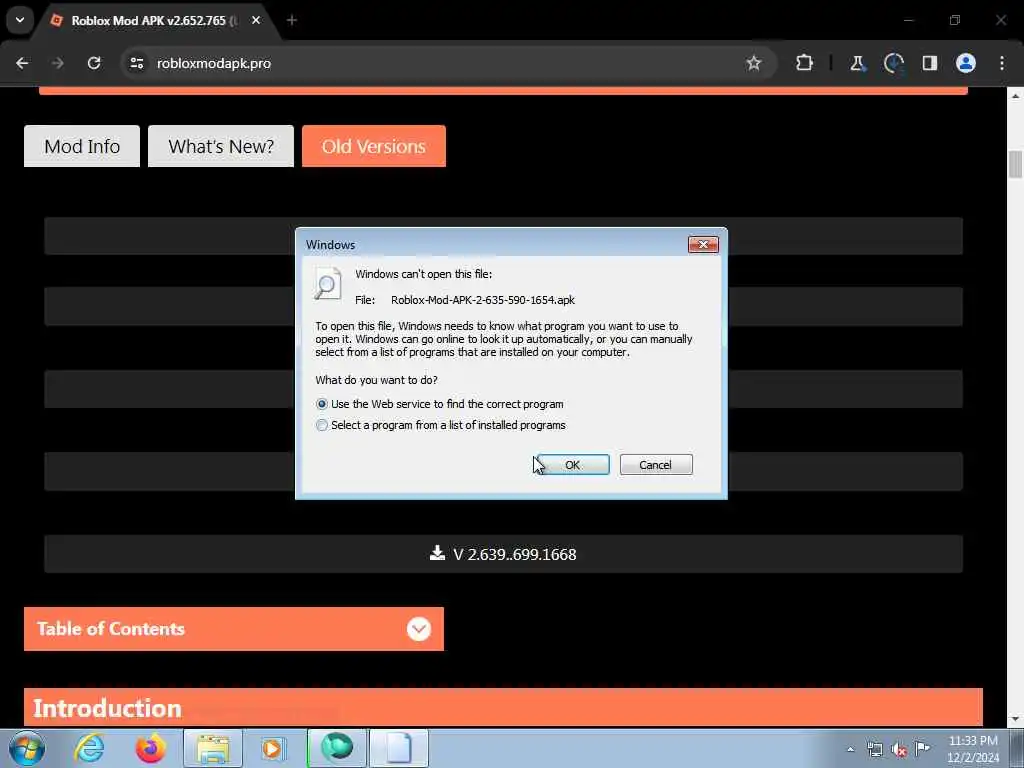This screenshot has width=1024, height=768.
Task: Bookmark this page with the star icon
Action: pyautogui.click(x=754, y=63)
